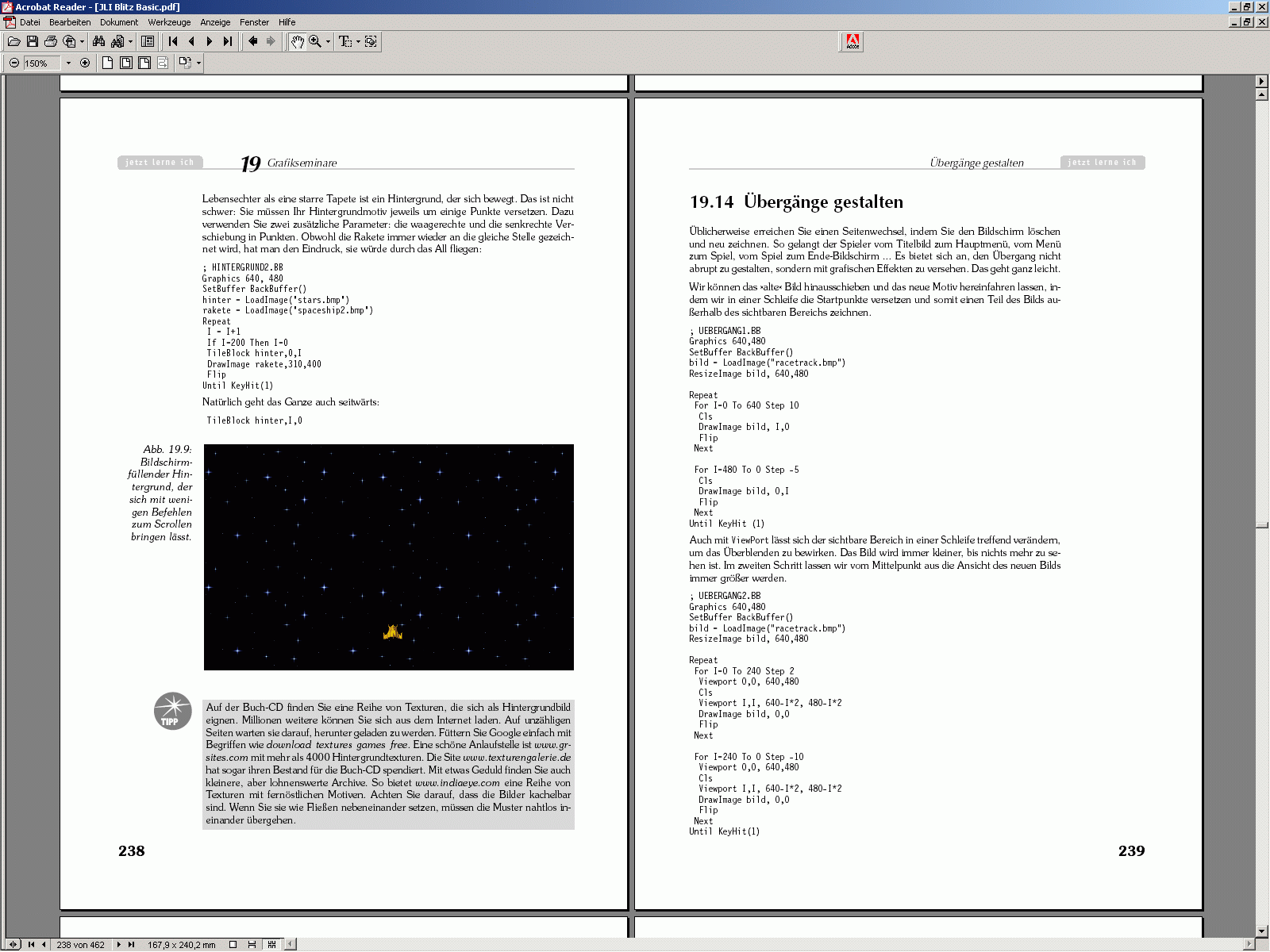Click the starfield spaceship figure image

pos(389,557)
